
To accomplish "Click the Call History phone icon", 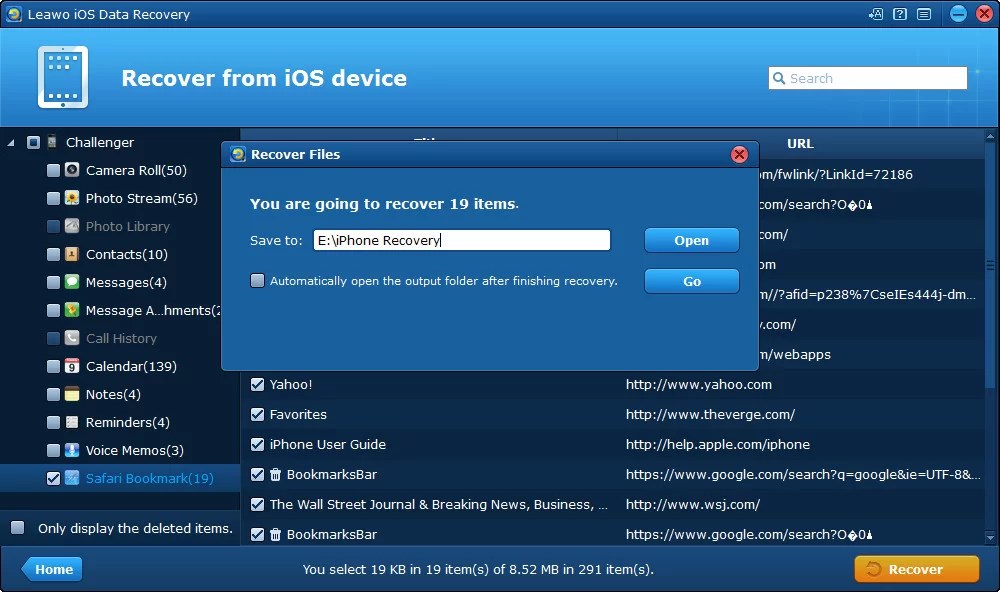I will click(72, 338).
